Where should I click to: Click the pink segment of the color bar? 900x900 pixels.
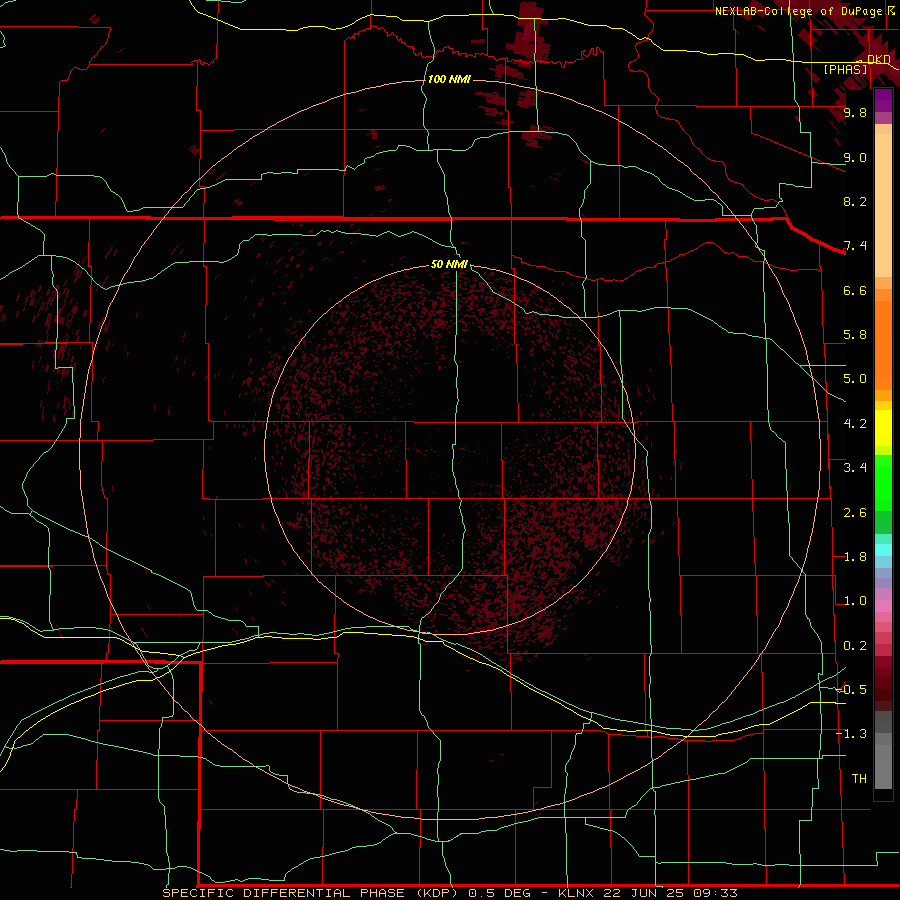pos(883,606)
